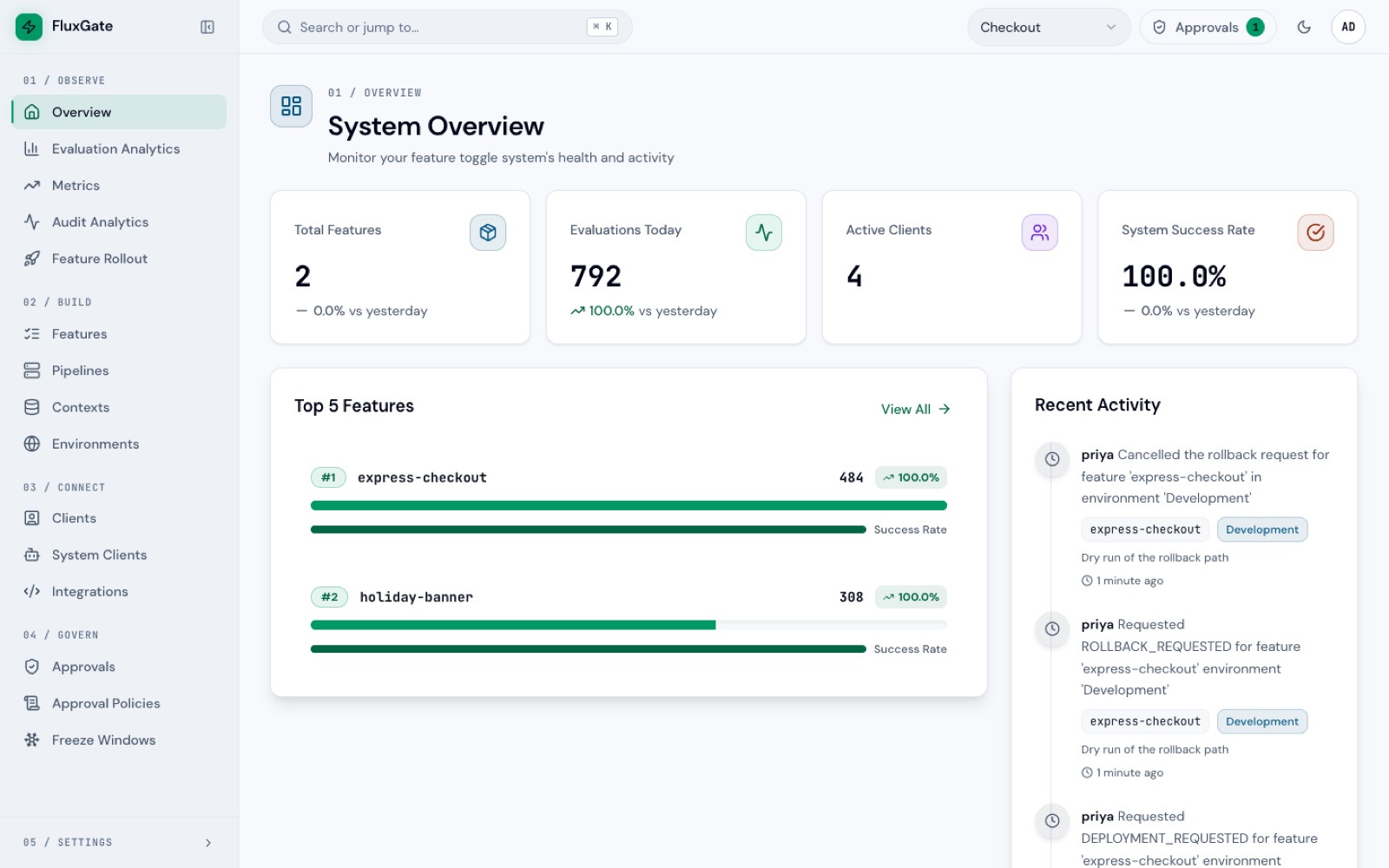Viewport: 1389px width, 868px height.
Task: Click the Evaluations Today activity icon
Action: pyautogui.click(x=764, y=233)
